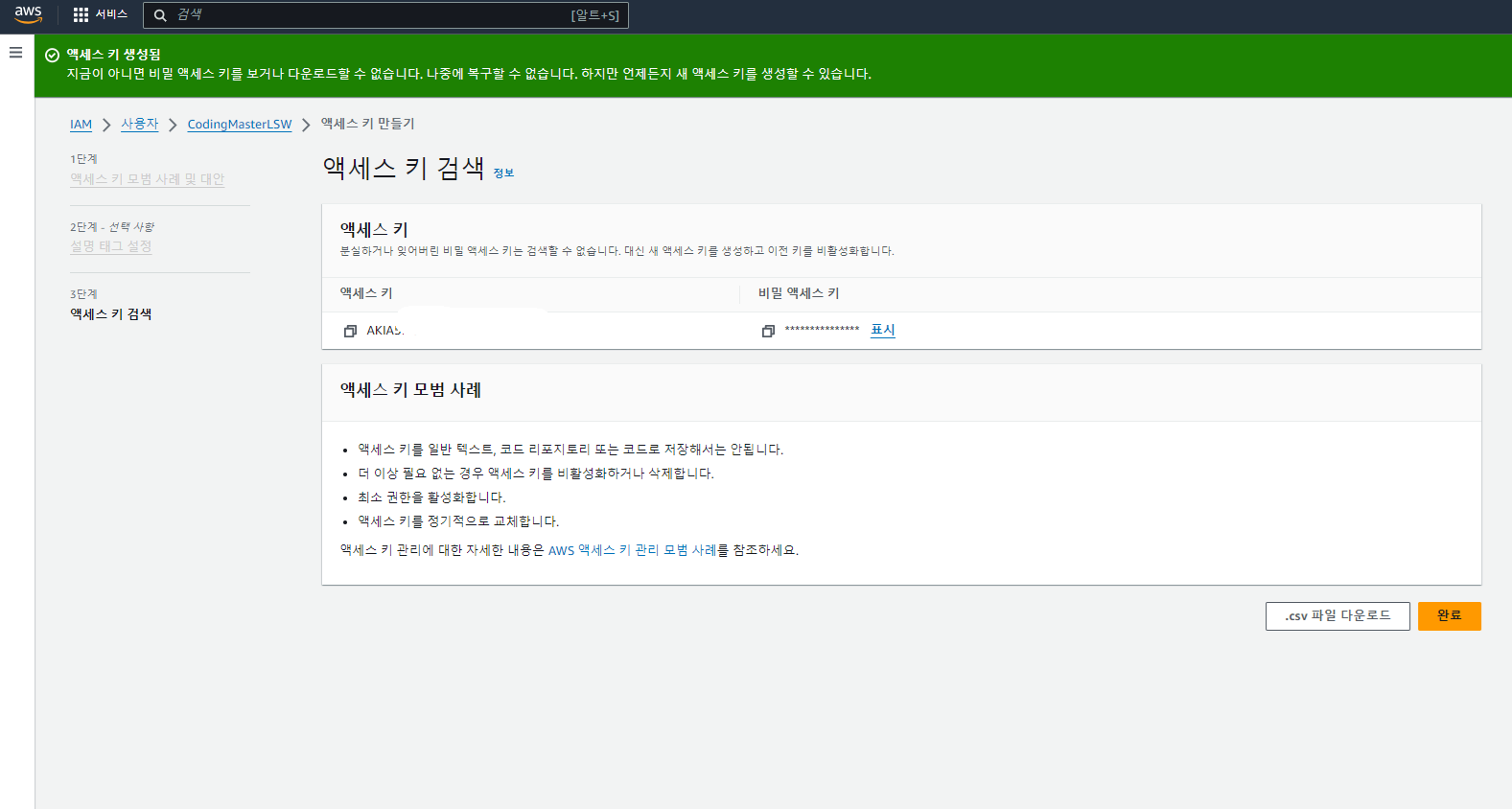Open AWS 액세스 키 관리 모범 사례 link

click(632, 550)
